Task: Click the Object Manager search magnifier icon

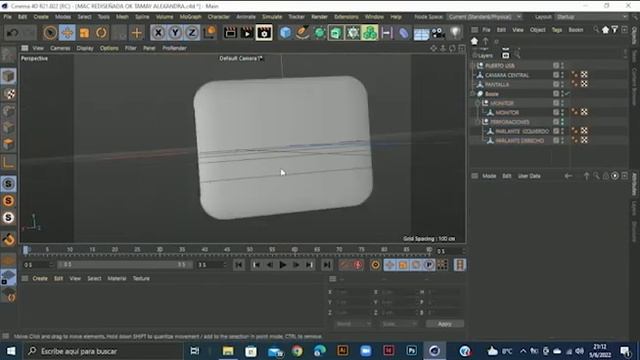Action: tap(596, 30)
